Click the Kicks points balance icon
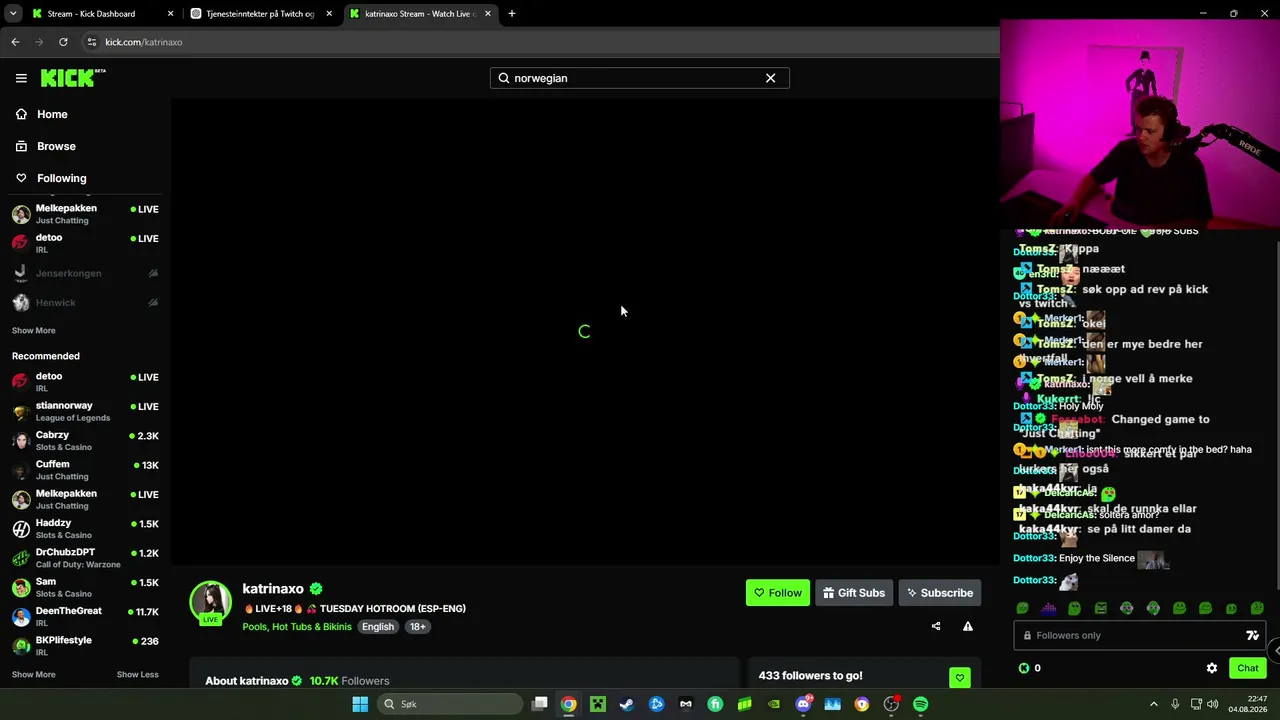Image resolution: width=1280 pixels, height=720 pixels. tap(1023, 668)
